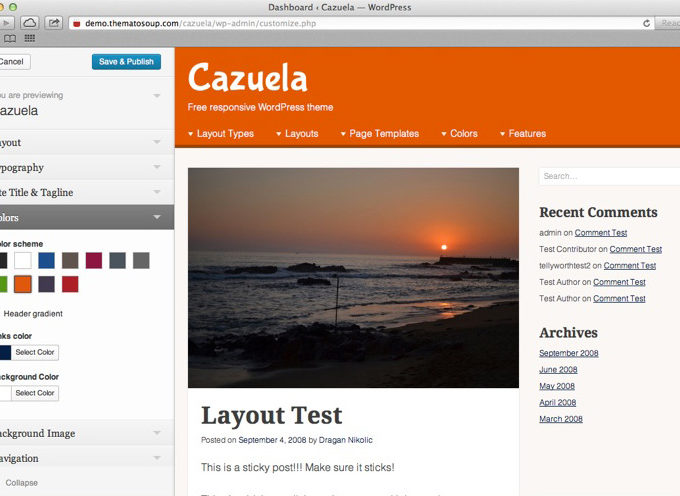Click the iCloud tabs icon in Safari
This screenshot has height=496, width=680.
pos(29,22)
